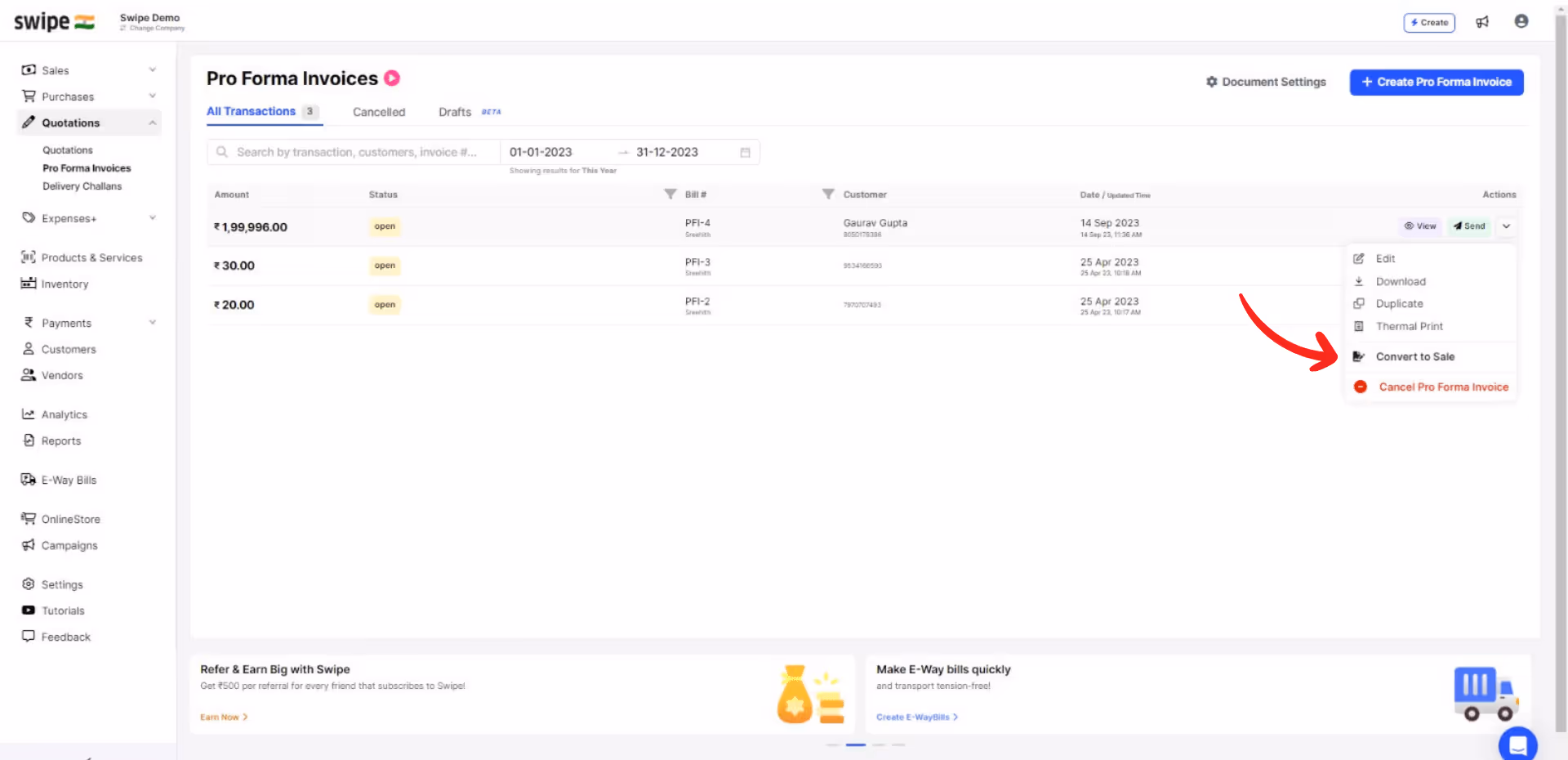This screenshot has width=1568, height=760.
Task: Click the PFI-2 bill number
Action: click(x=697, y=301)
